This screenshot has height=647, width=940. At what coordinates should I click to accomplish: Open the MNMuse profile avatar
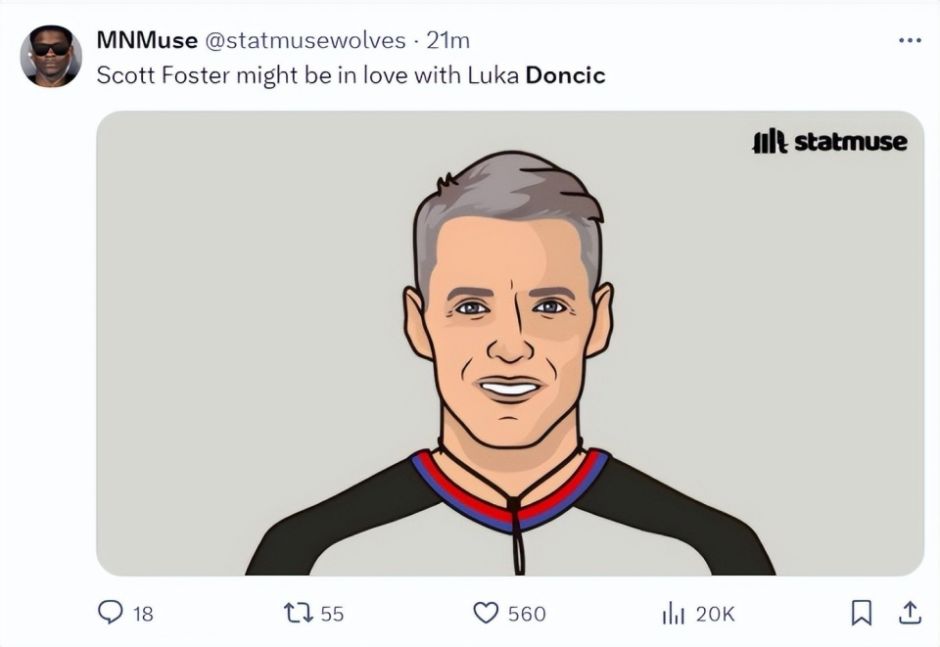click(50, 56)
